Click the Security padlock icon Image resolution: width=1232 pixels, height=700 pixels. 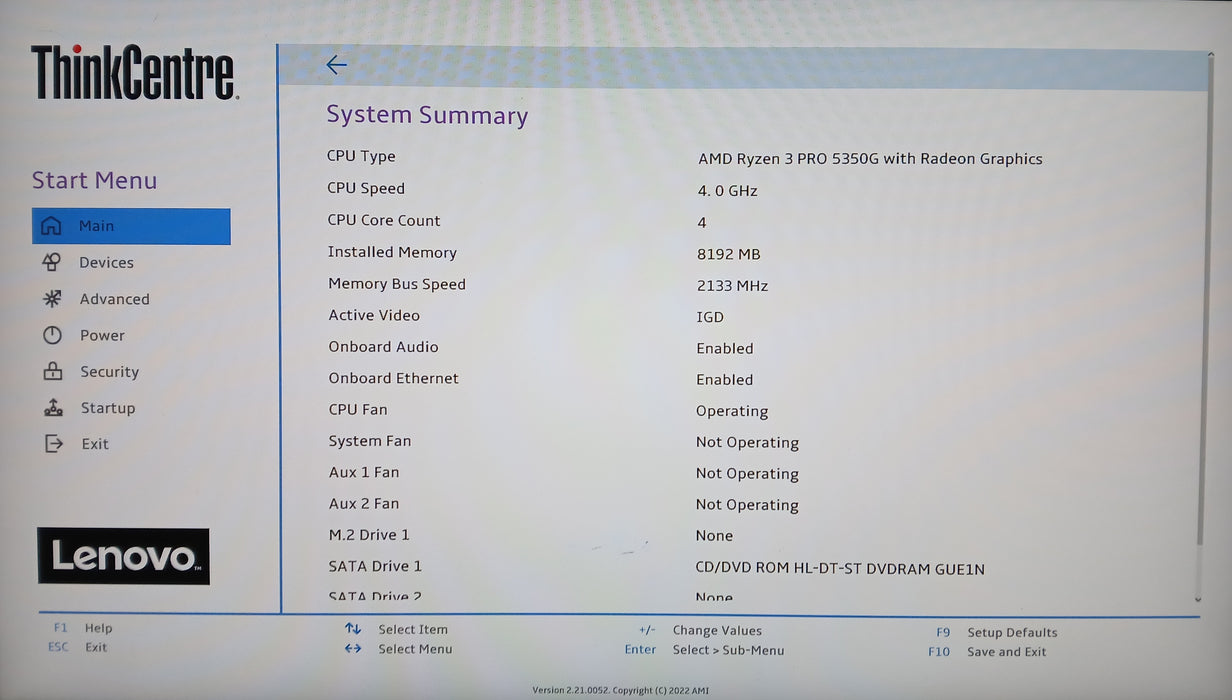(x=52, y=371)
